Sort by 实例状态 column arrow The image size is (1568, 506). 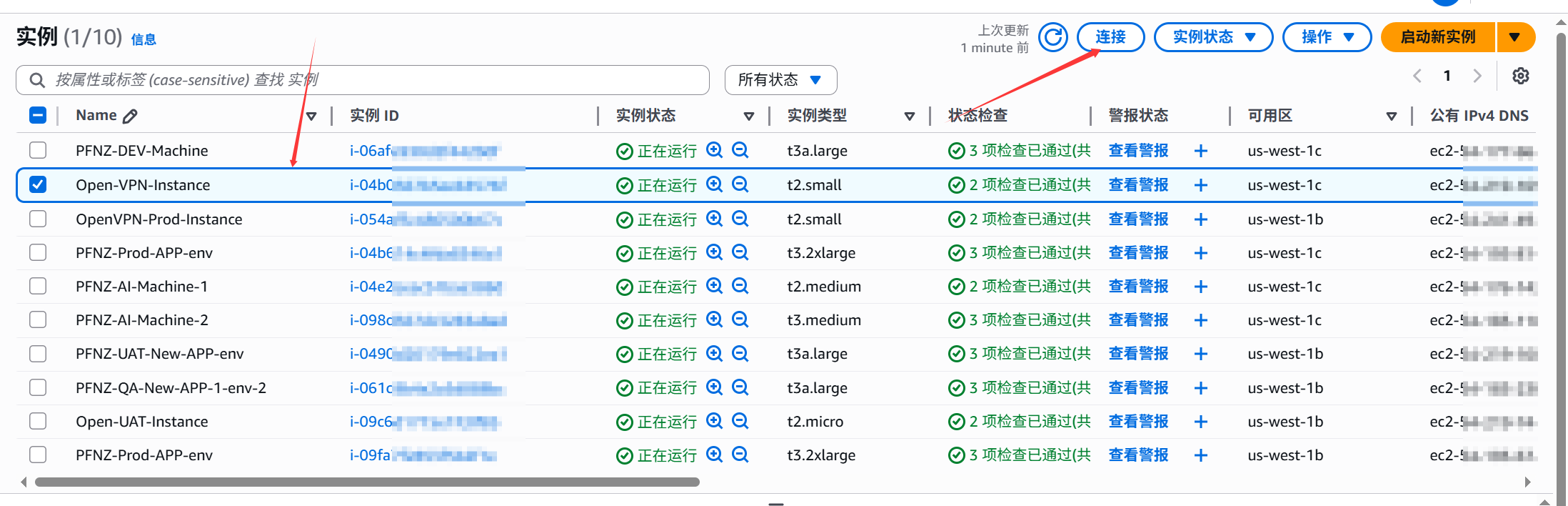click(x=749, y=116)
